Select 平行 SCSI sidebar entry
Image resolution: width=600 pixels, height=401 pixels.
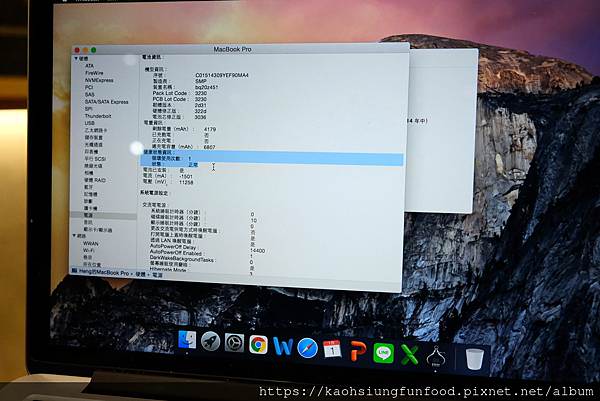click(95, 158)
